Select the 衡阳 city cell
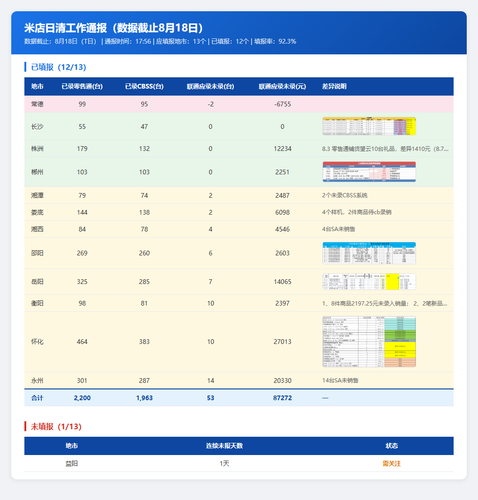The image size is (478, 500). tap(37, 303)
